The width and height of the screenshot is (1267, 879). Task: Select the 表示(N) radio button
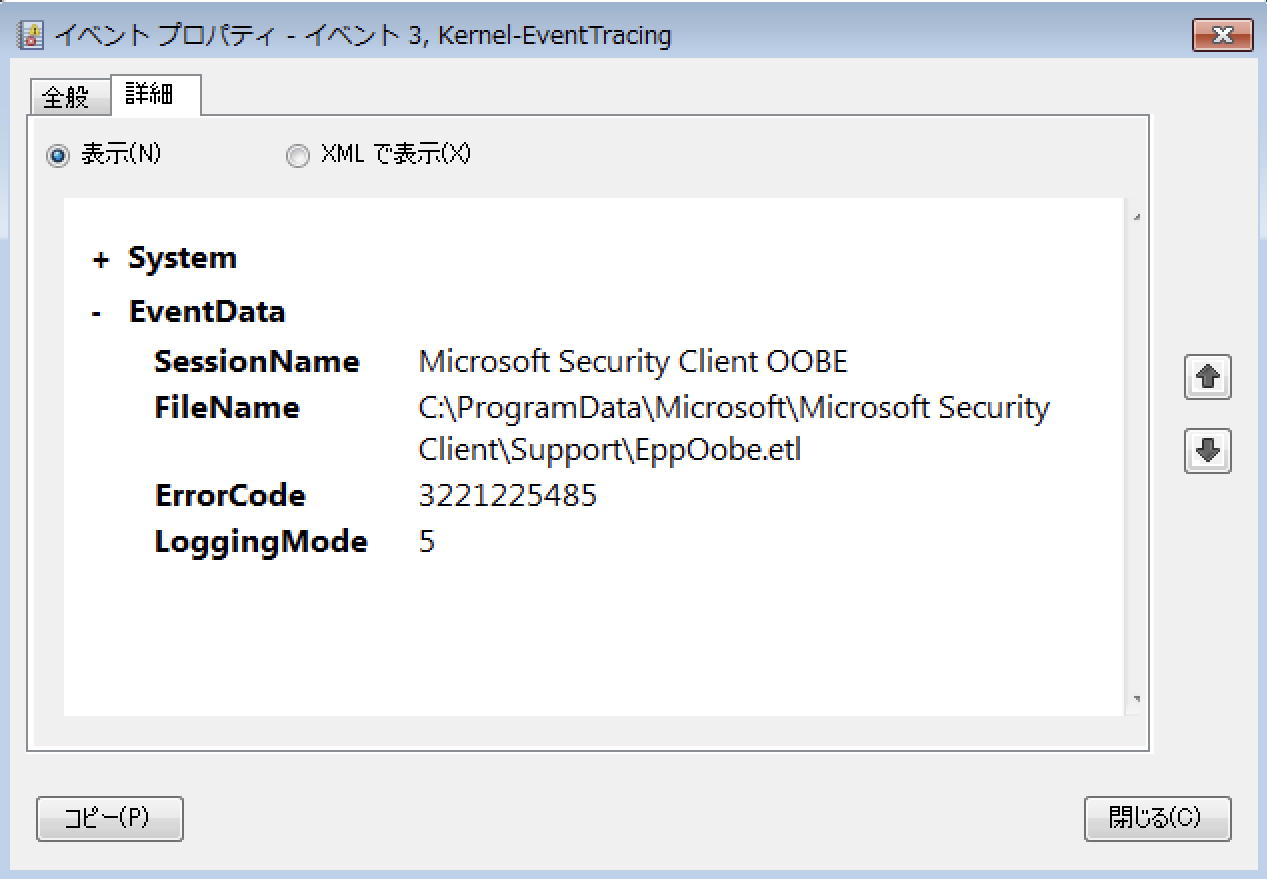[59, 155]
